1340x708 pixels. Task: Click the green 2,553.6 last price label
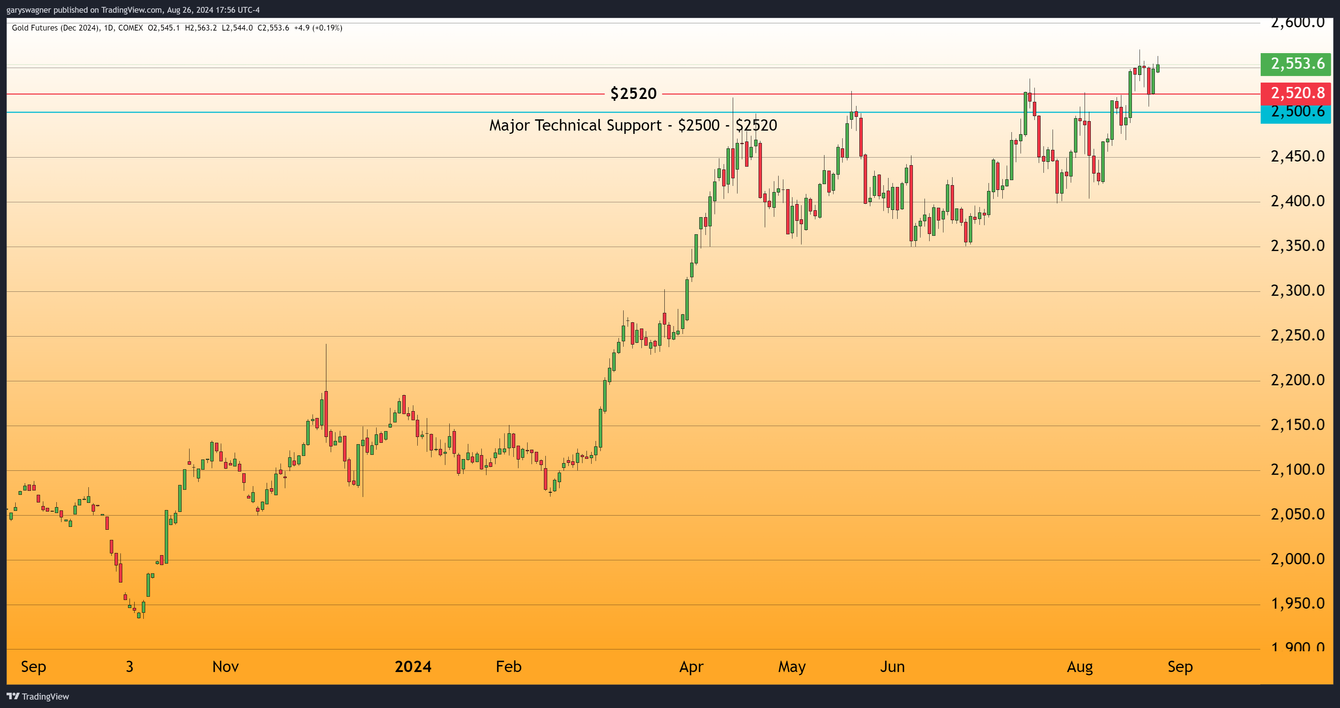(x=1296, y=63)
